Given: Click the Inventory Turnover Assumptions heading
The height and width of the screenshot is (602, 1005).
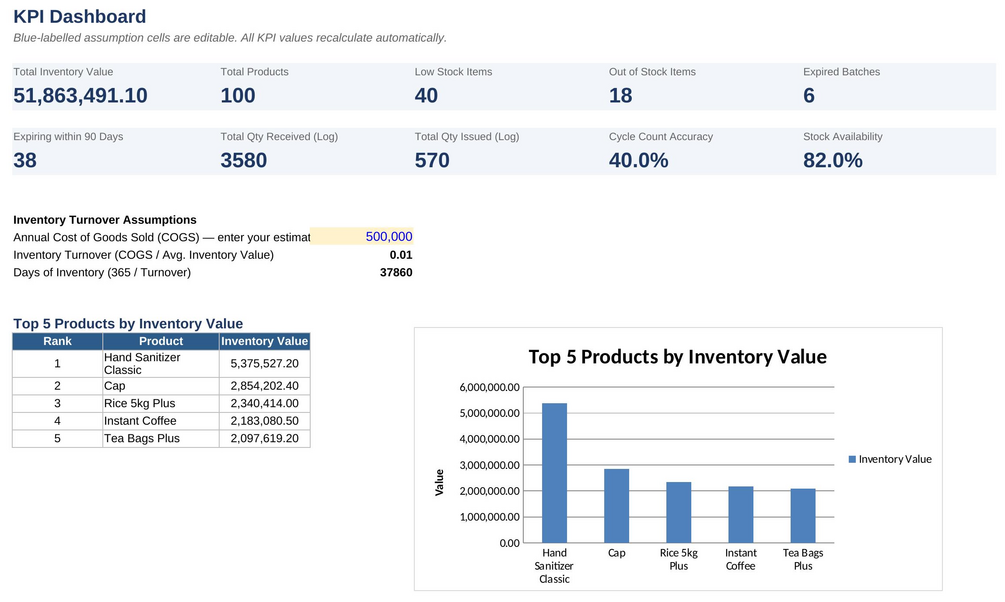Looking at the screenshot, I should coord(105,220).
